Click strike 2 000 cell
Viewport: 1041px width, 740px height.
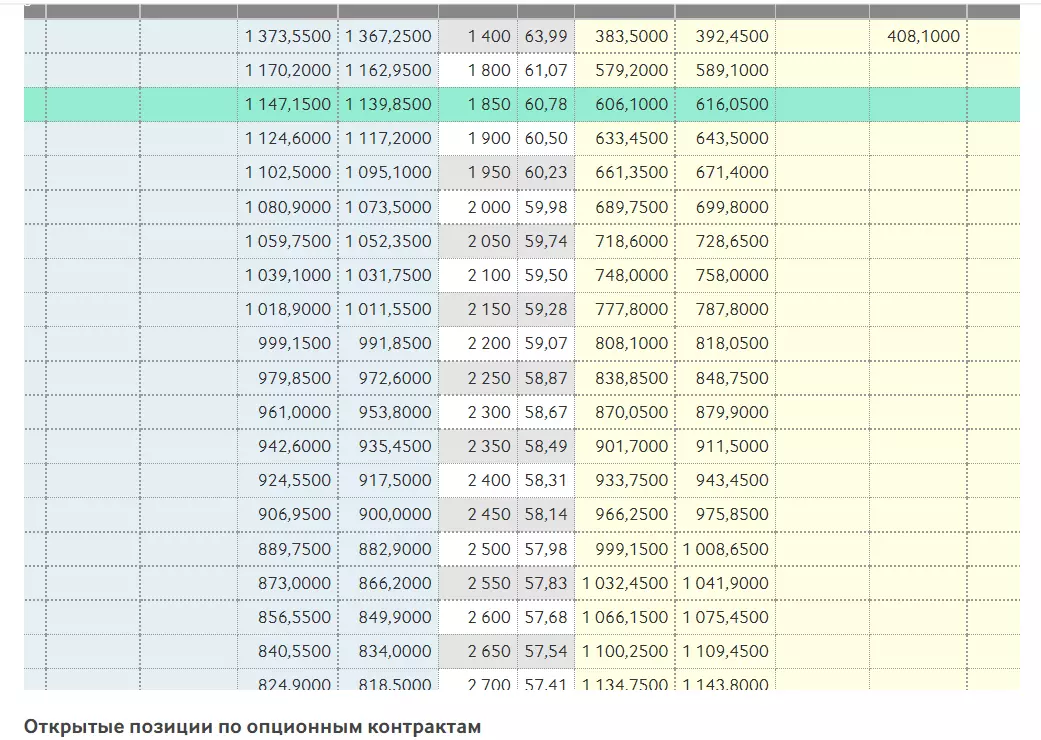click(478, 207)
